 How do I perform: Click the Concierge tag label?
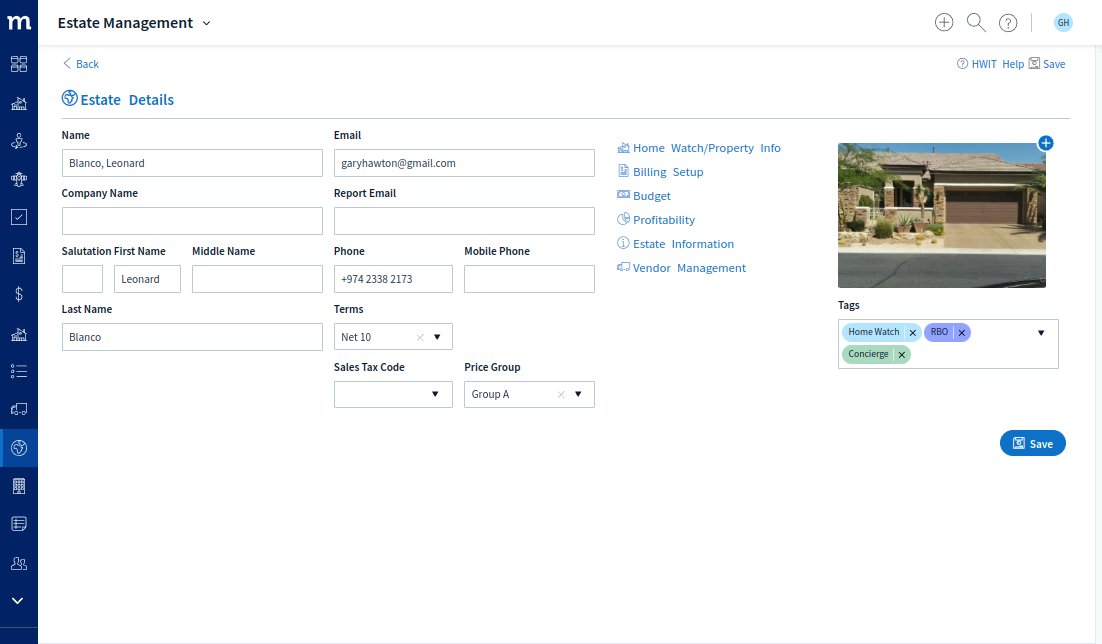pyautogui.click(x=868, y=354)
